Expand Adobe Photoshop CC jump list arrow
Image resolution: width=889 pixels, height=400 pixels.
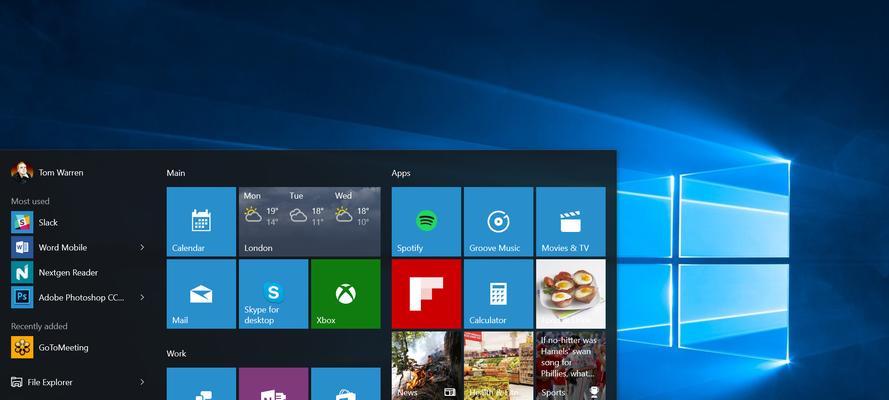pos(142,297)
